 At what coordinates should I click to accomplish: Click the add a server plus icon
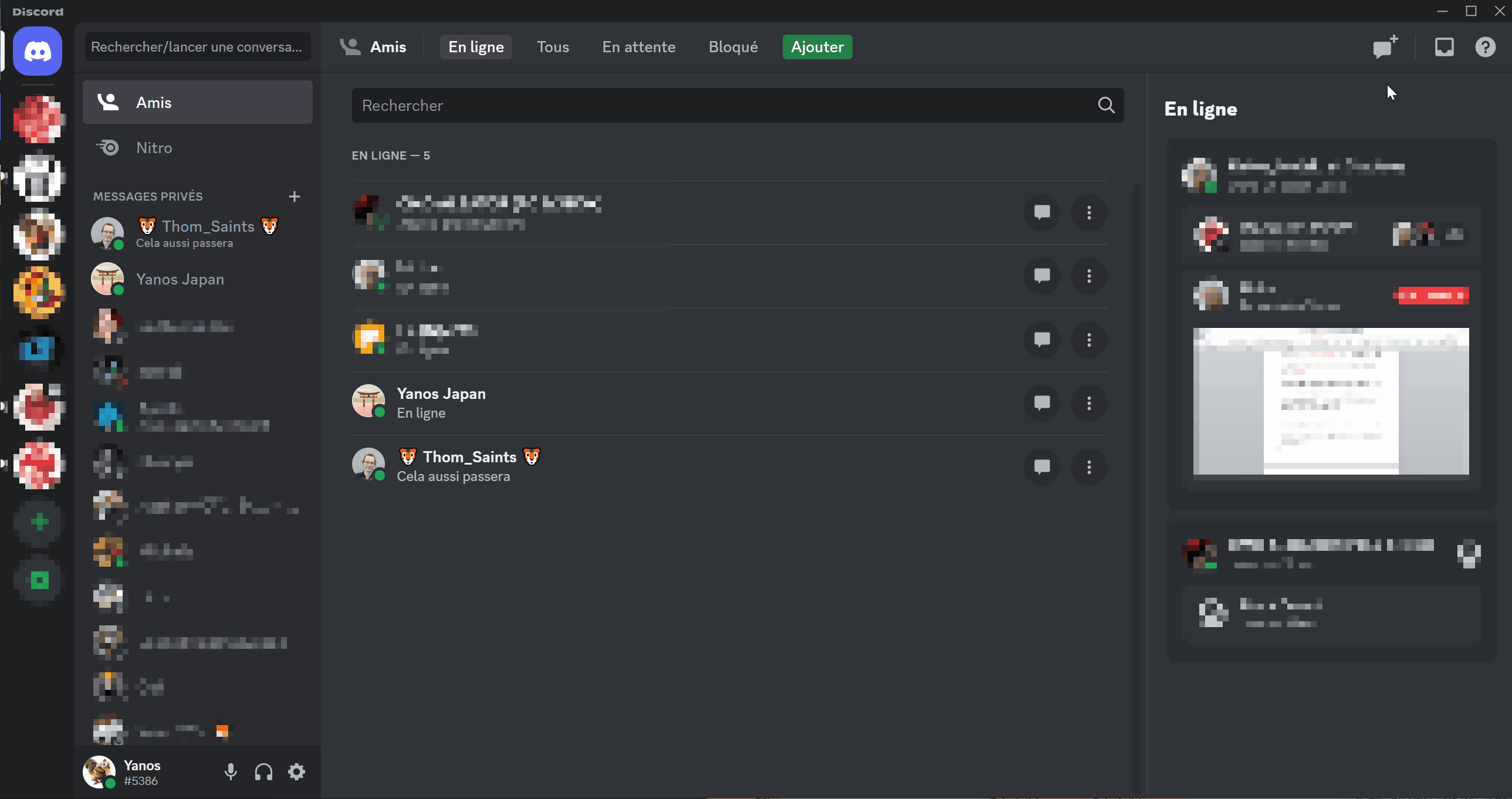point(39,522)
